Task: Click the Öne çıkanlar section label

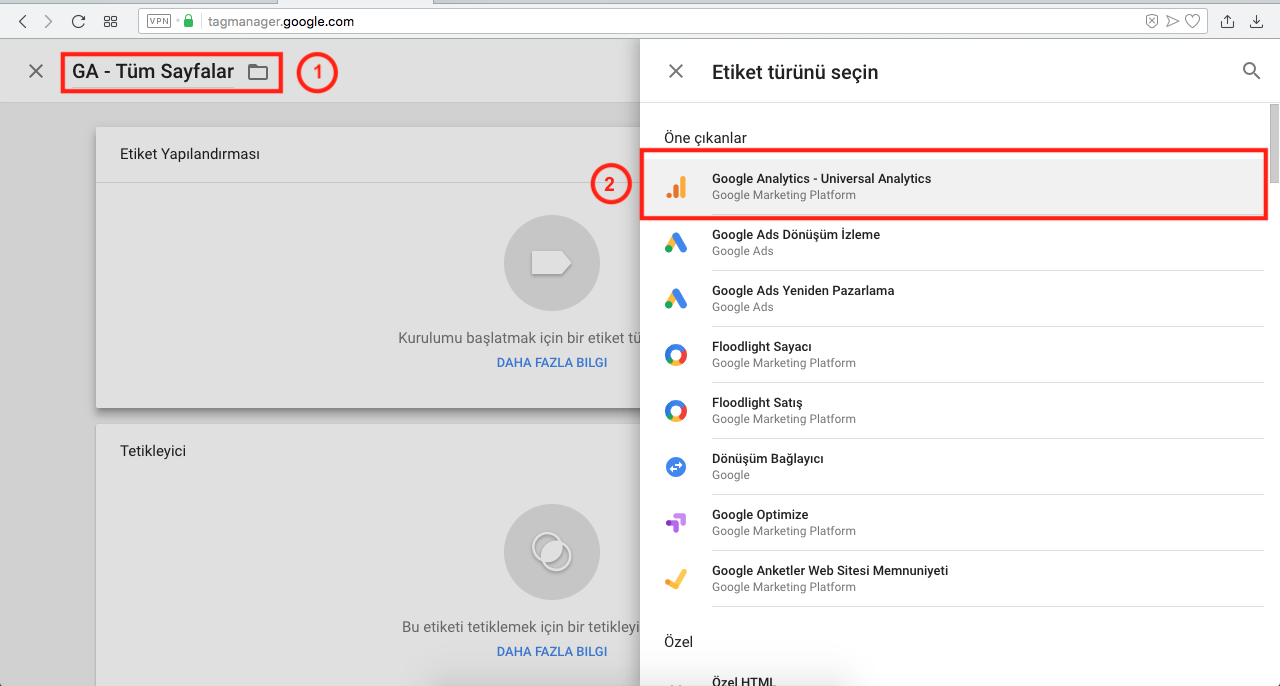Action: pos(705,138)
